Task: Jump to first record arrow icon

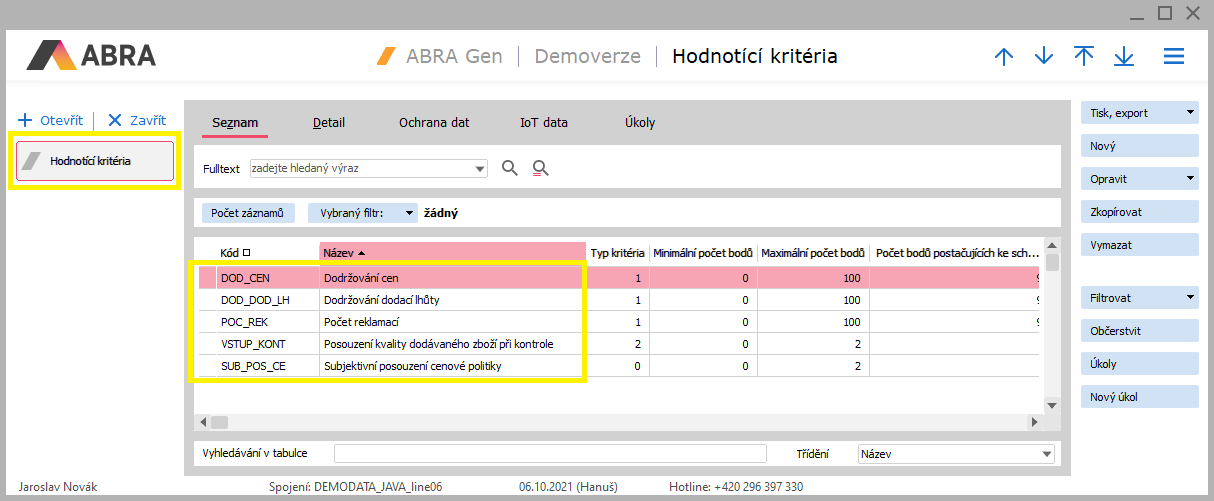Action: (1084, 57)
